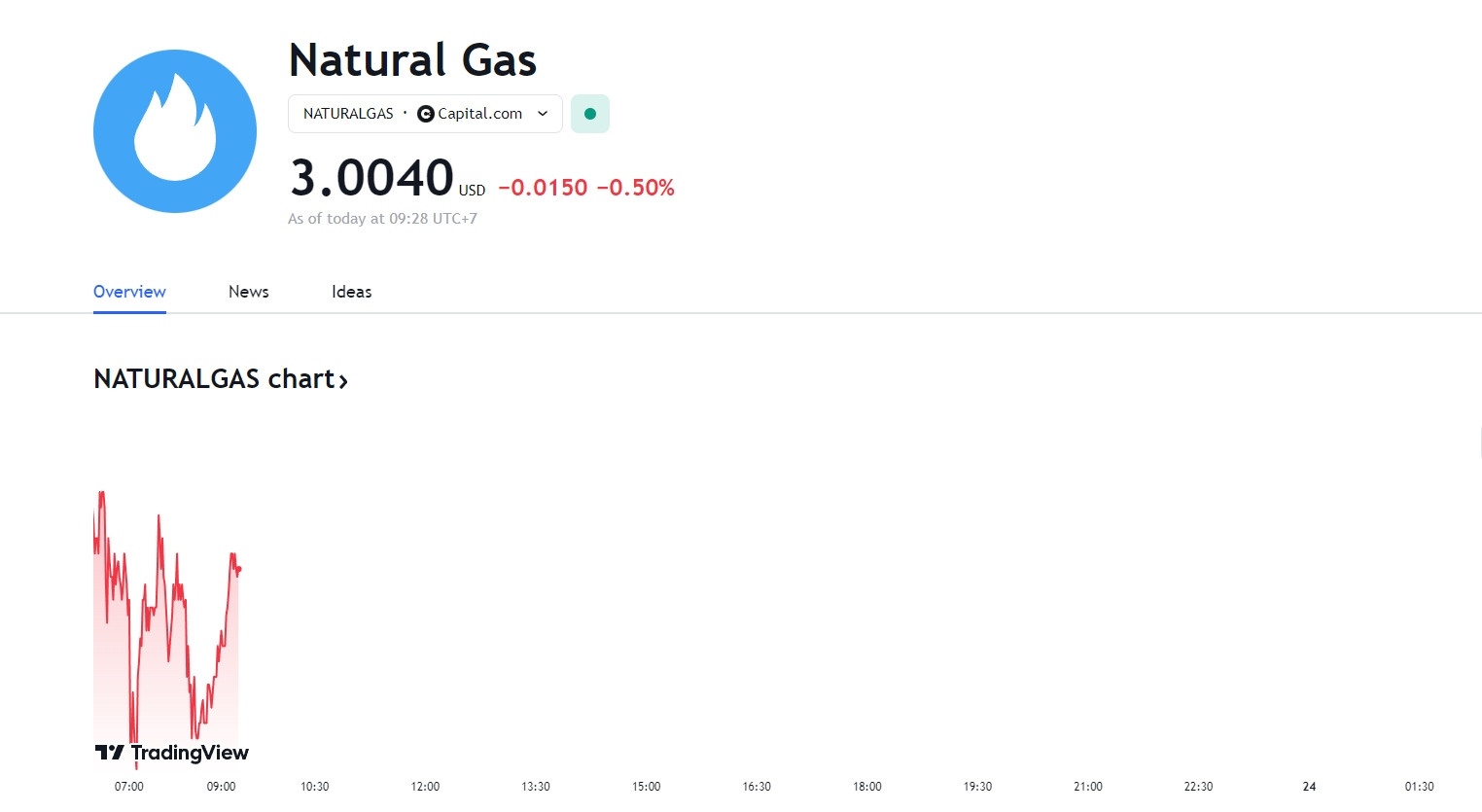1482x812 pixels.
Task: Switch to the Overview tab
Action: point(129,292)
